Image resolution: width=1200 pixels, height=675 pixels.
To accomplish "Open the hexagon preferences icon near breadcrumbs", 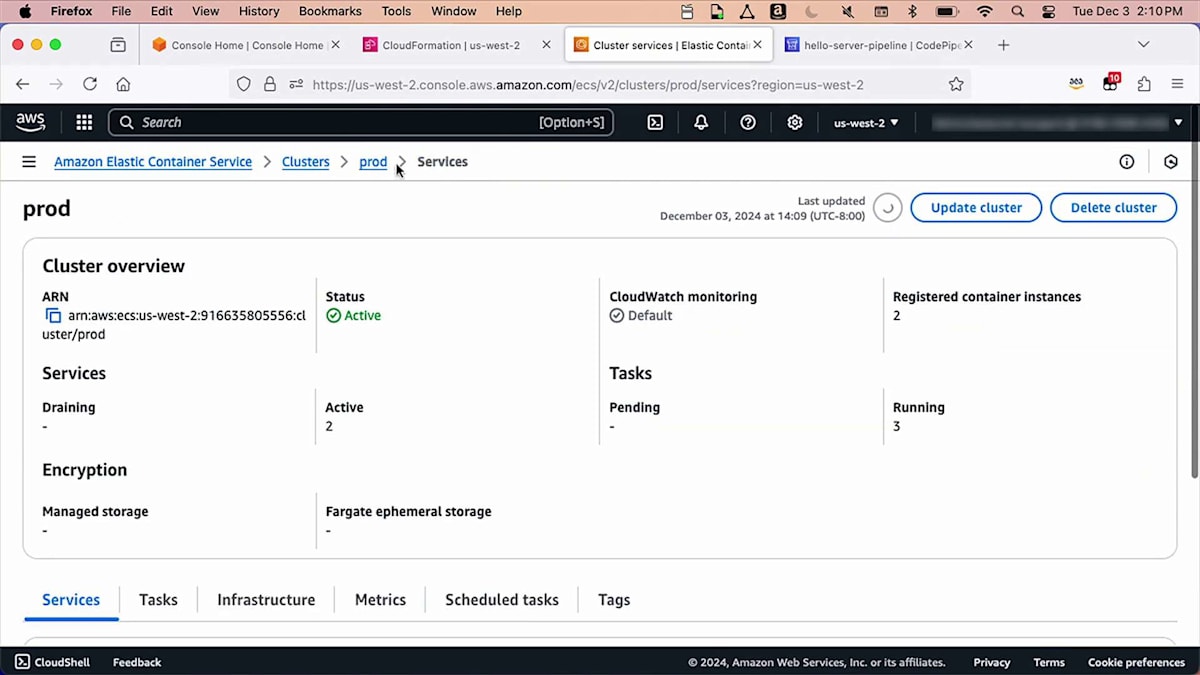I will pos(1171,161).
